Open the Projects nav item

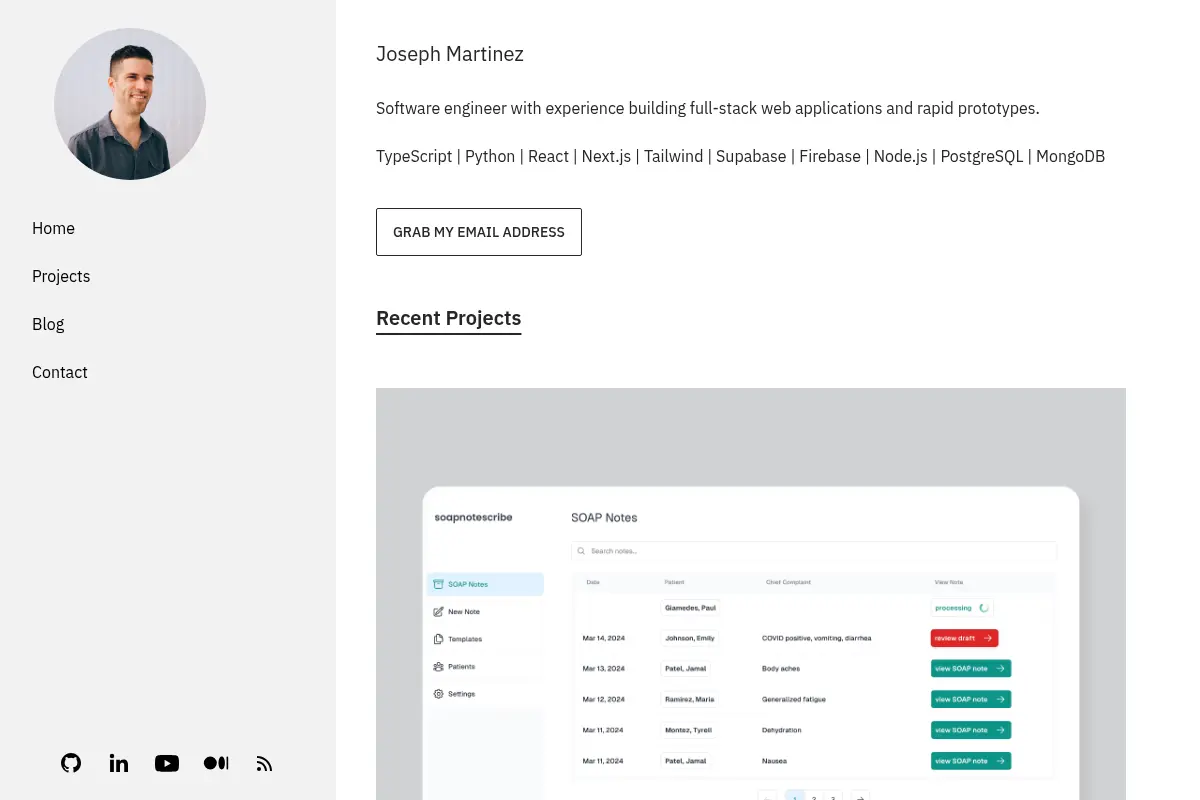click(61, 276)
